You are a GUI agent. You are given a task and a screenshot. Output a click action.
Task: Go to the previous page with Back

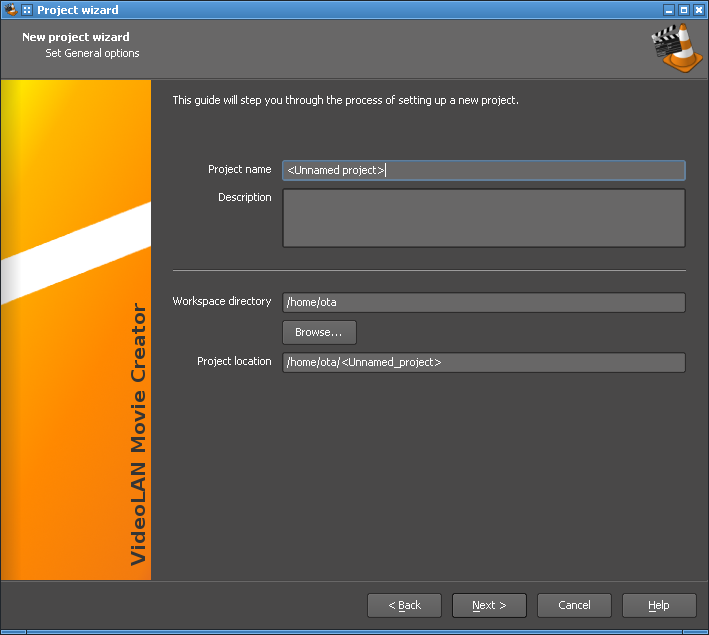404,605
